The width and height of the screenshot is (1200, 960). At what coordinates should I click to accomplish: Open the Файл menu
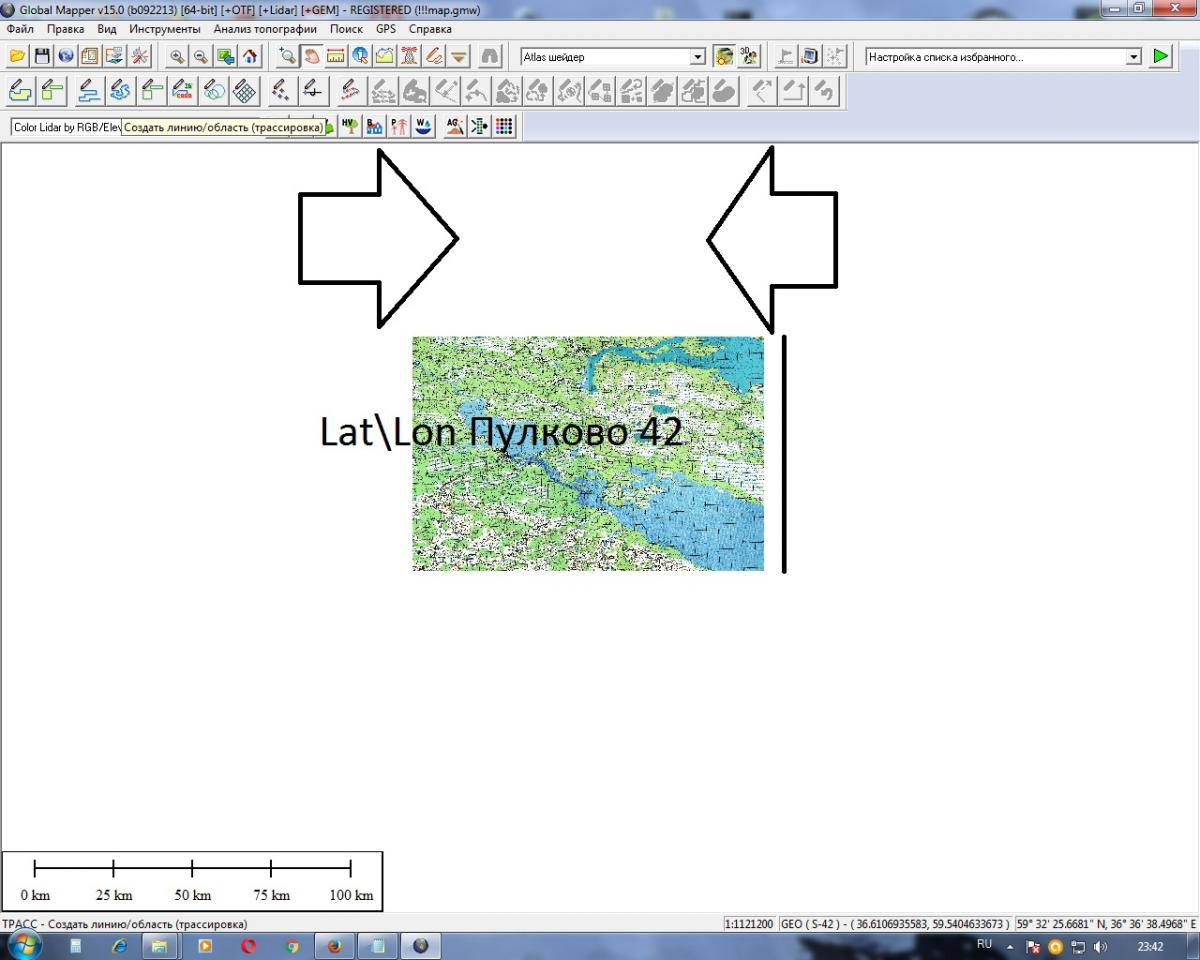point(20,29)
